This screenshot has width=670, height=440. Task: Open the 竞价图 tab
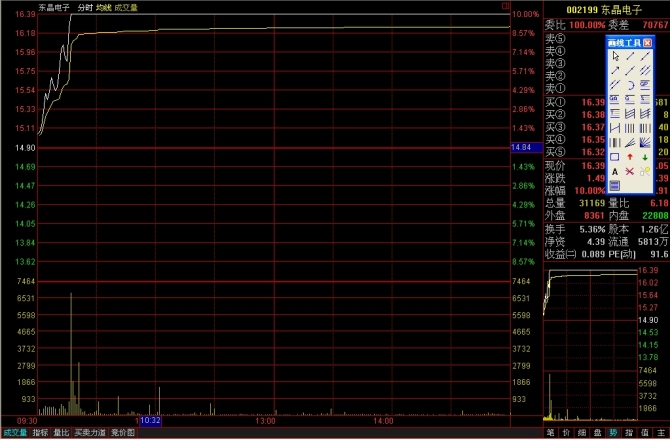click(x=122, y=433)
